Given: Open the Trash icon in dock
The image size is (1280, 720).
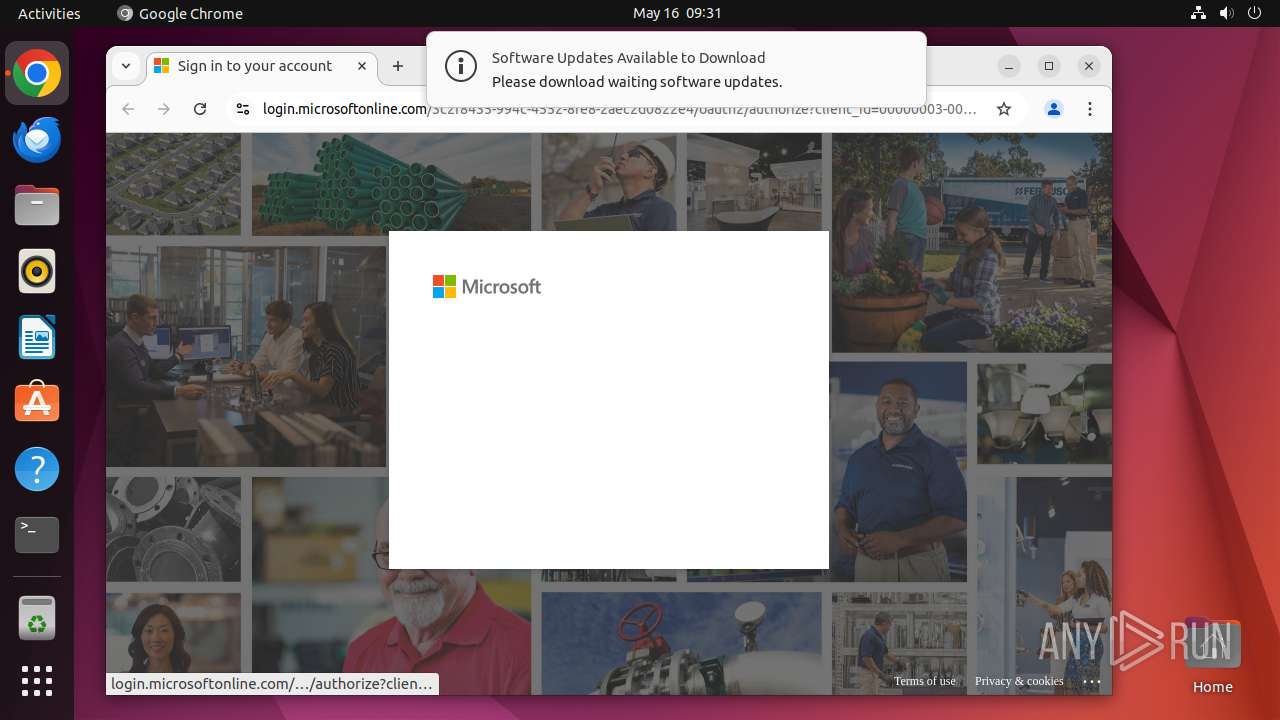Looking at the screenshot, I should coord(37,618).
